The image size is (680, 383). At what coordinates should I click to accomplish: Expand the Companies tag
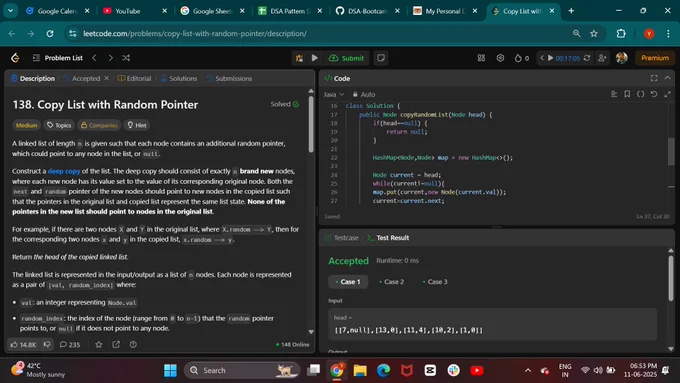coord(99,125)
